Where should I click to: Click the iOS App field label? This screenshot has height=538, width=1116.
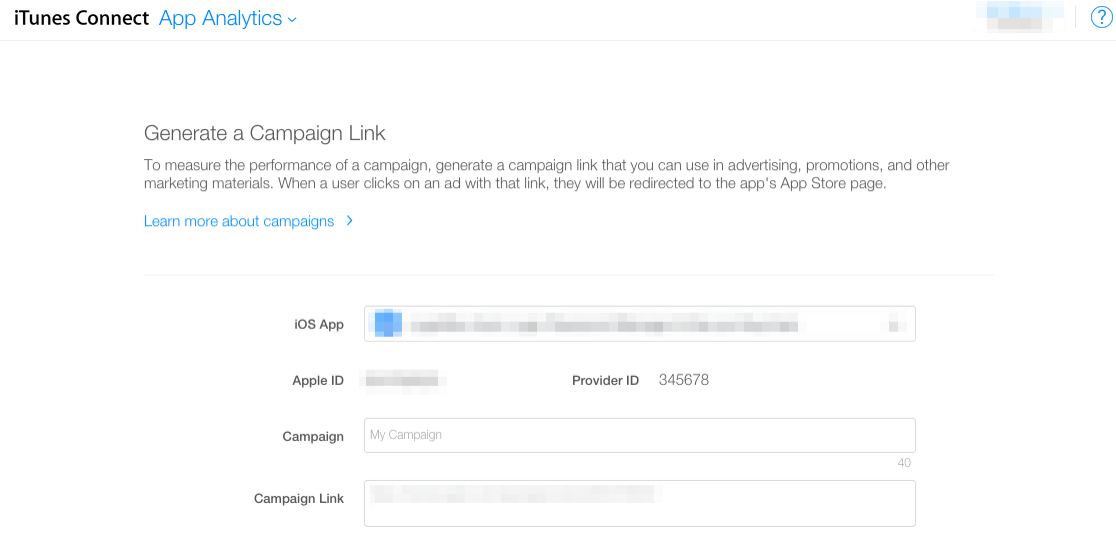point(319,325)
